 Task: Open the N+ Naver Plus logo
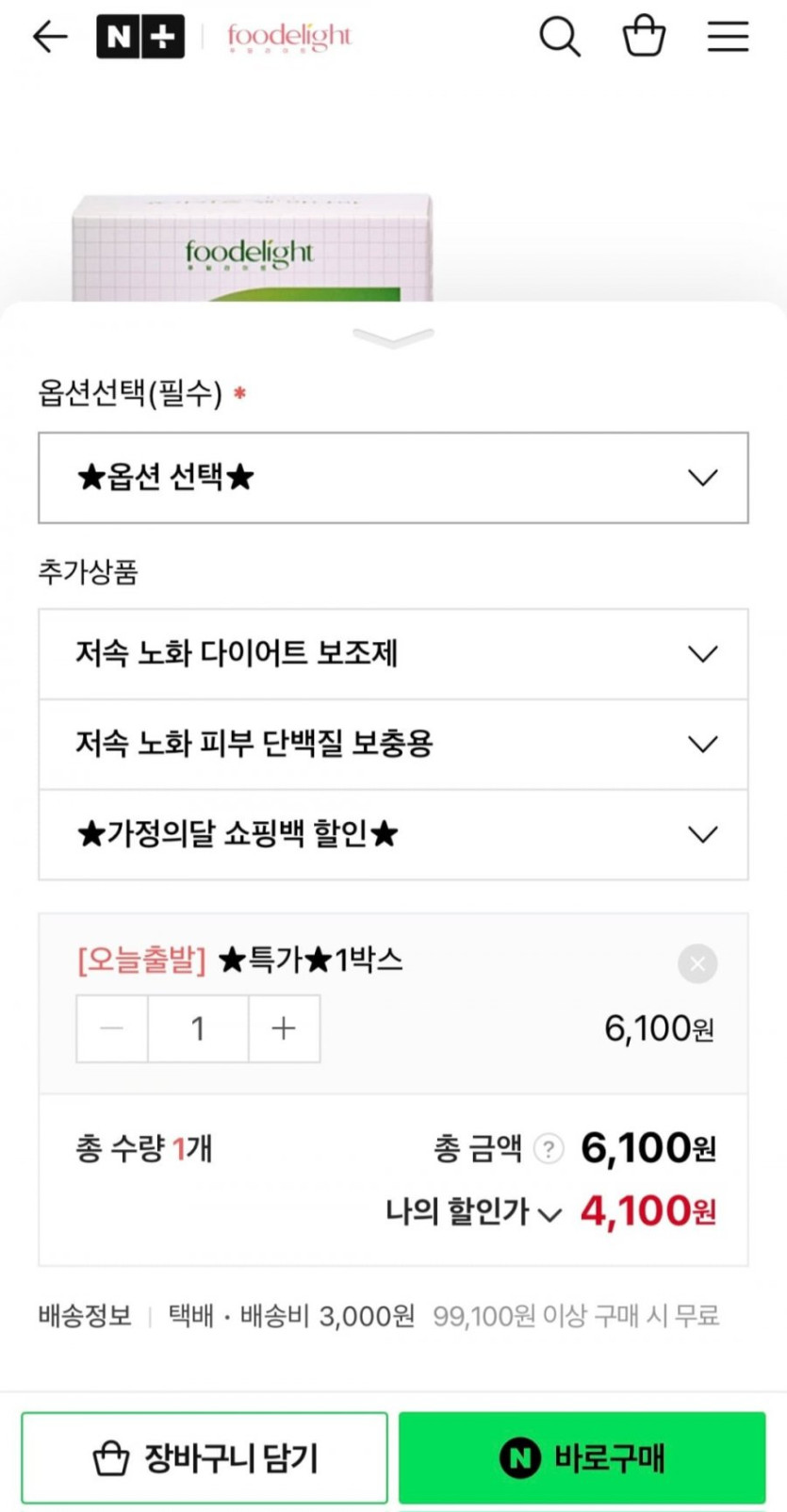pos(140,37)
